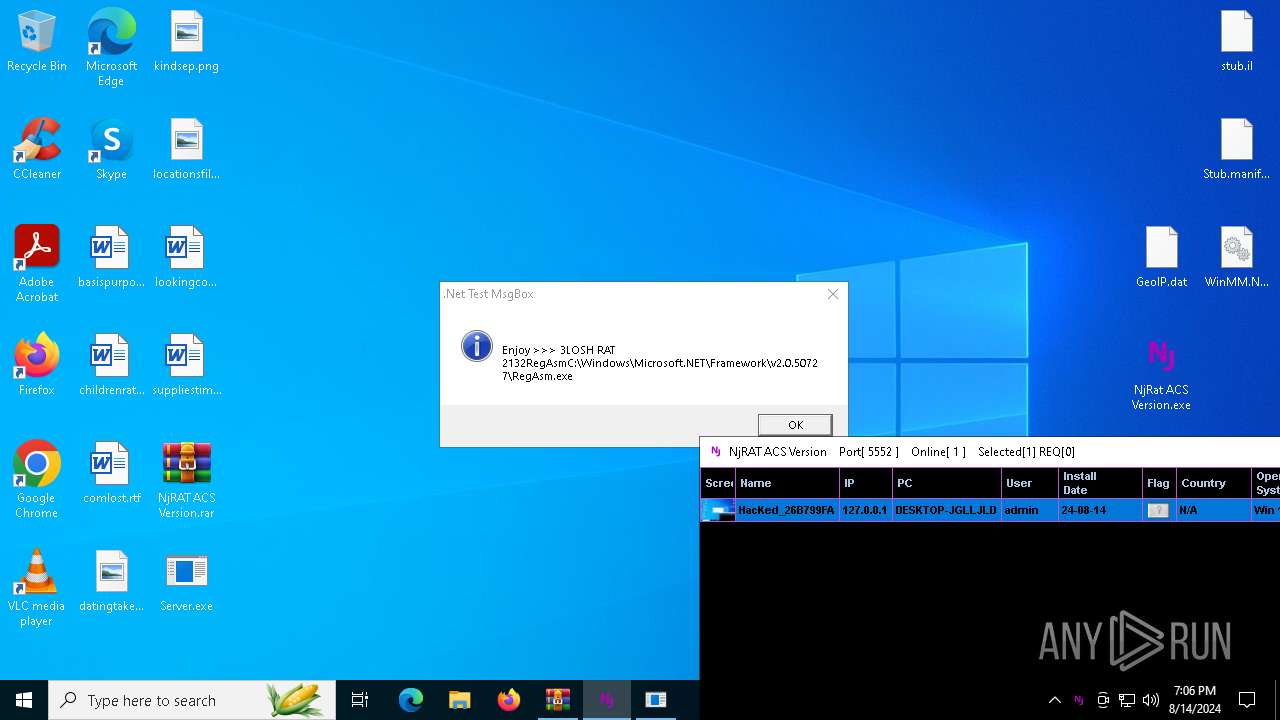Open WinRAR from the taskbar
The width and height of the screenshot is (1280, 720).
point(557,700)
